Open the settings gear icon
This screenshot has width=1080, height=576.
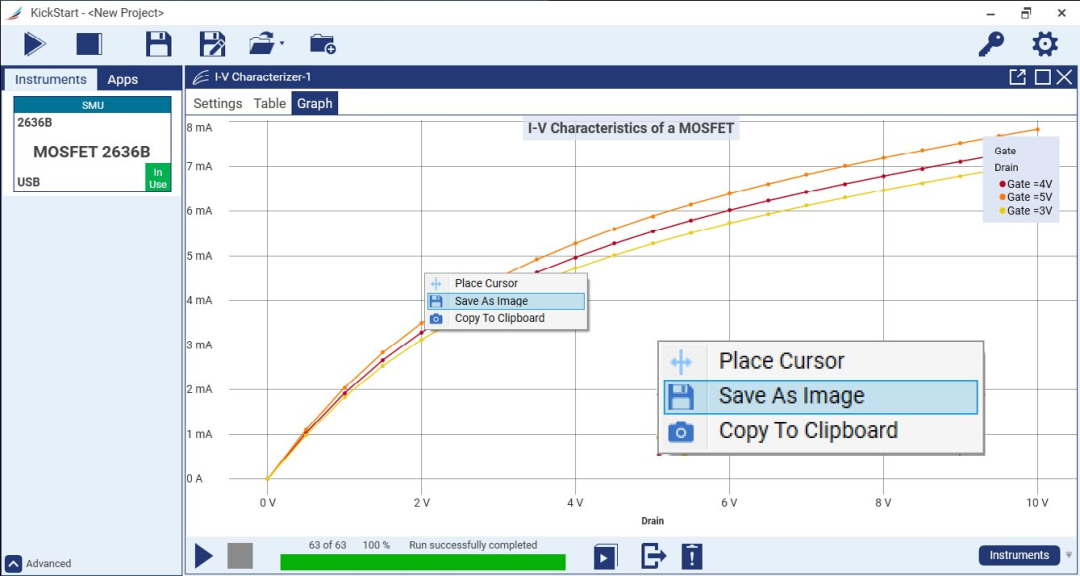(x=1045, y=44)
